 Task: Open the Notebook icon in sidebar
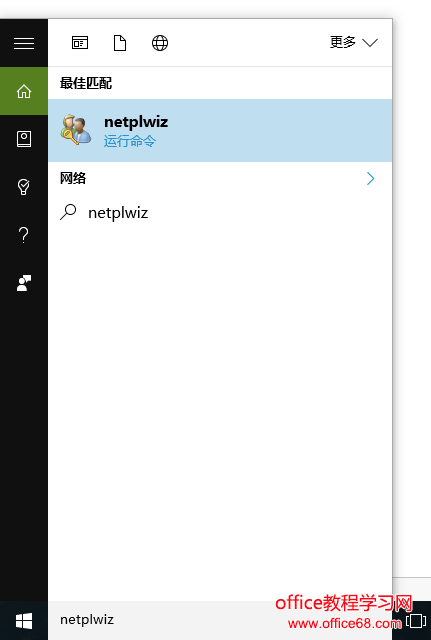24,139
